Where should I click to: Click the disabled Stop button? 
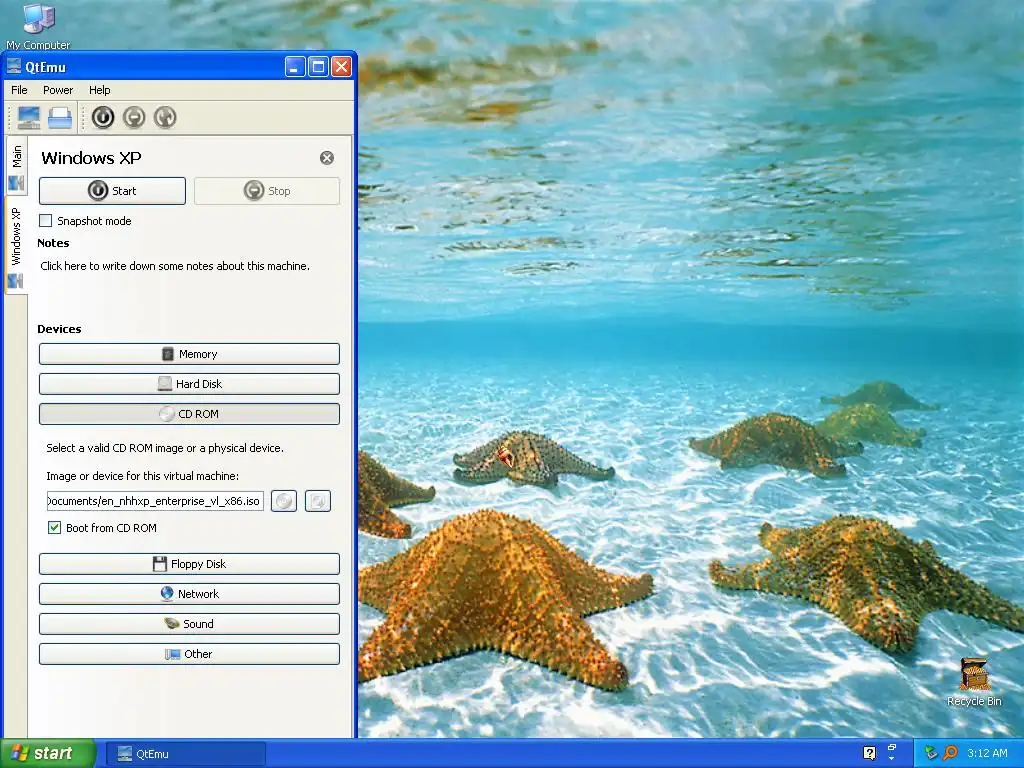pos(266,191)
